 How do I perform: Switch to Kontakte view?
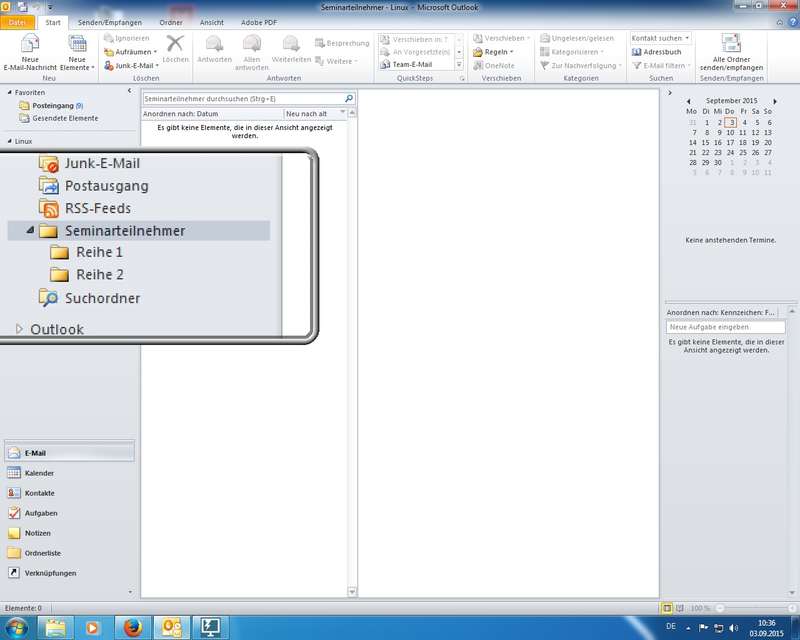click(39, 493)
